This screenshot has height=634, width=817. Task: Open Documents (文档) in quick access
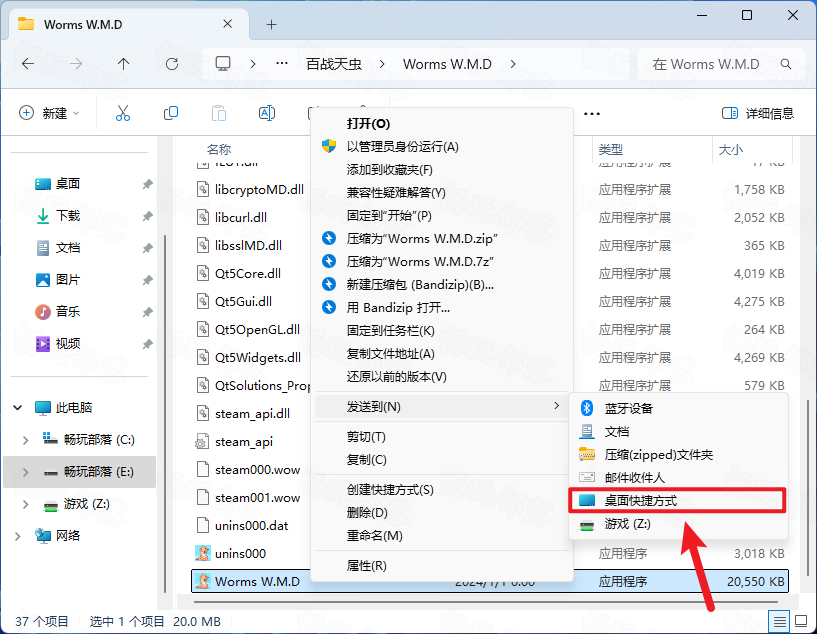click(58, 247)
